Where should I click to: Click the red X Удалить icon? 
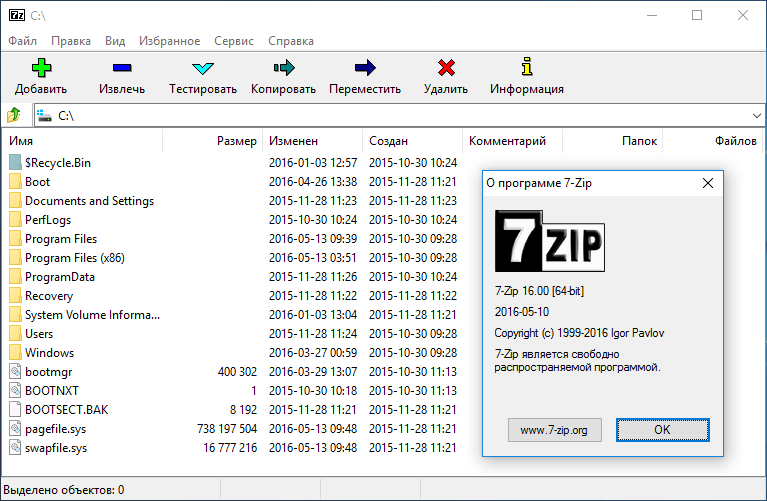(x=446, y=68)
